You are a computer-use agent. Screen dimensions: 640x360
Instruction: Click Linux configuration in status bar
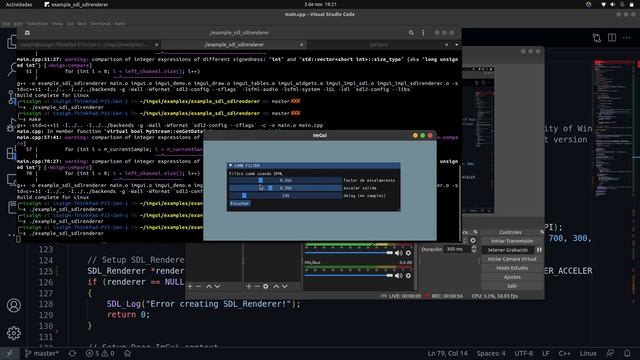(588, 353)
